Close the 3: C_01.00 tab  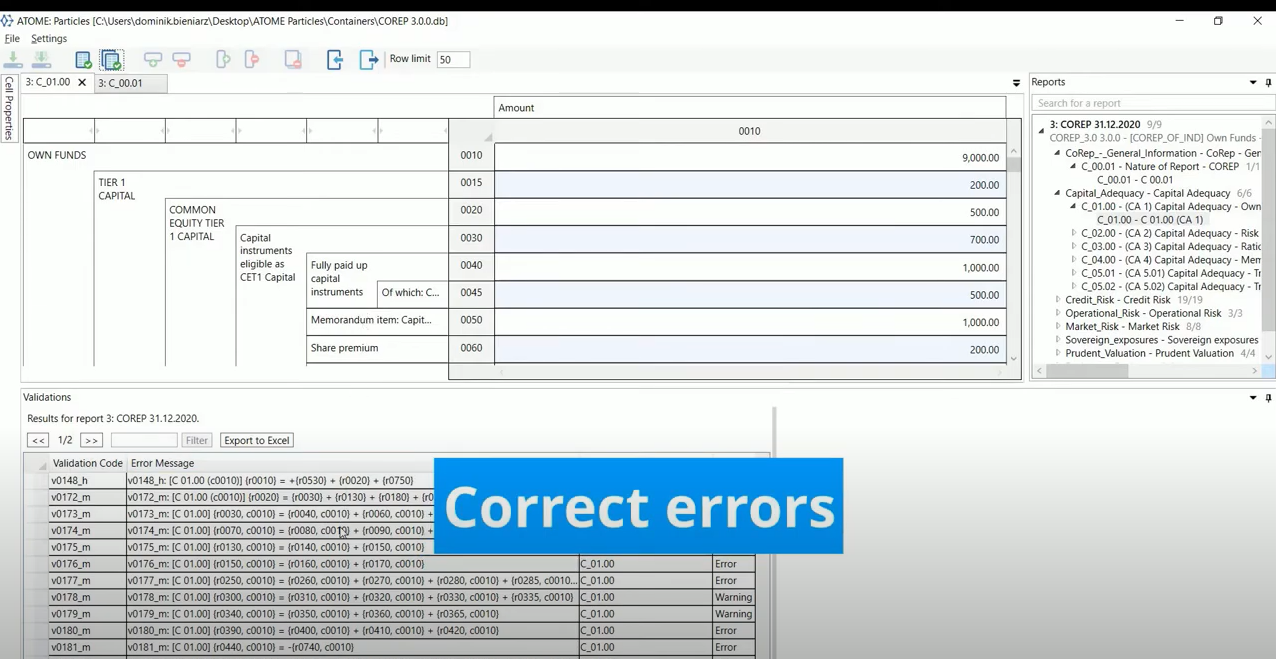coord(82,83)
